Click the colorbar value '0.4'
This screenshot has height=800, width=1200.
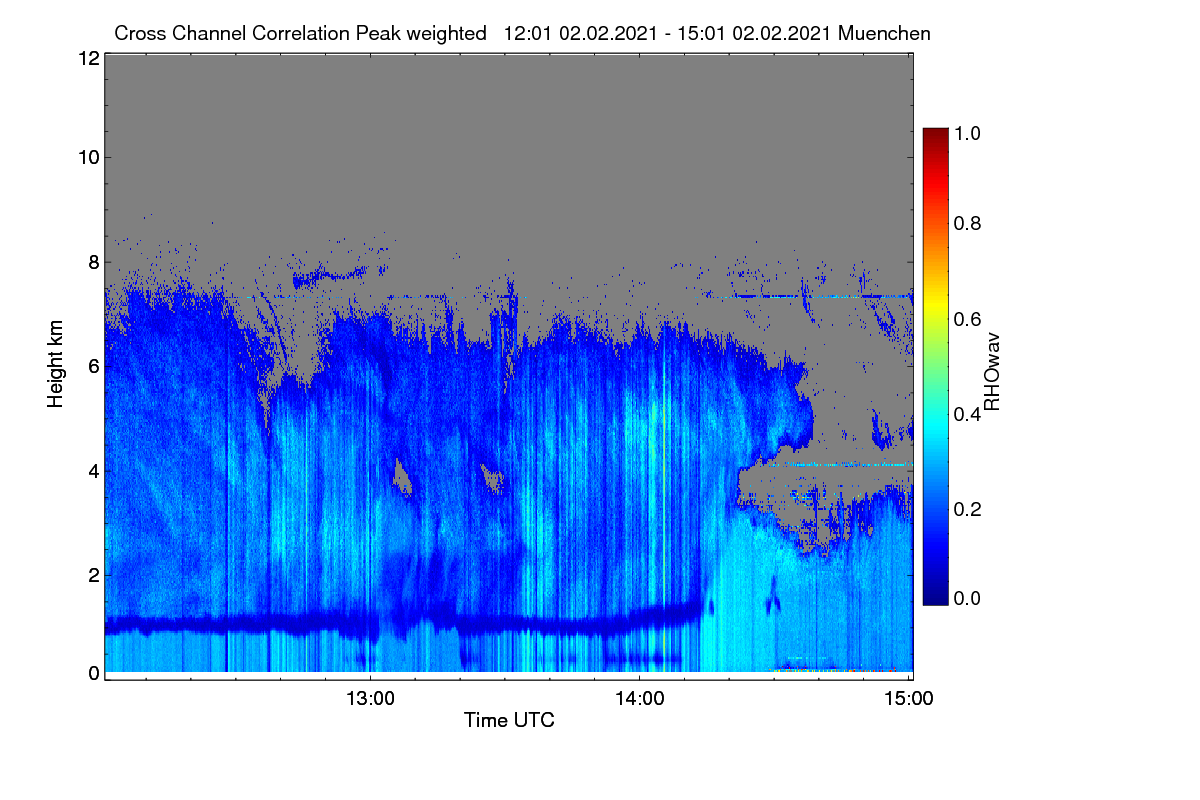(x=968, y=414)
